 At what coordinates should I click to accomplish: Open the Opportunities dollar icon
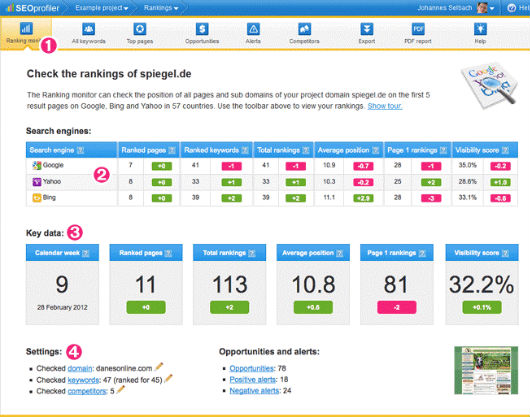[x=202, y=29]
